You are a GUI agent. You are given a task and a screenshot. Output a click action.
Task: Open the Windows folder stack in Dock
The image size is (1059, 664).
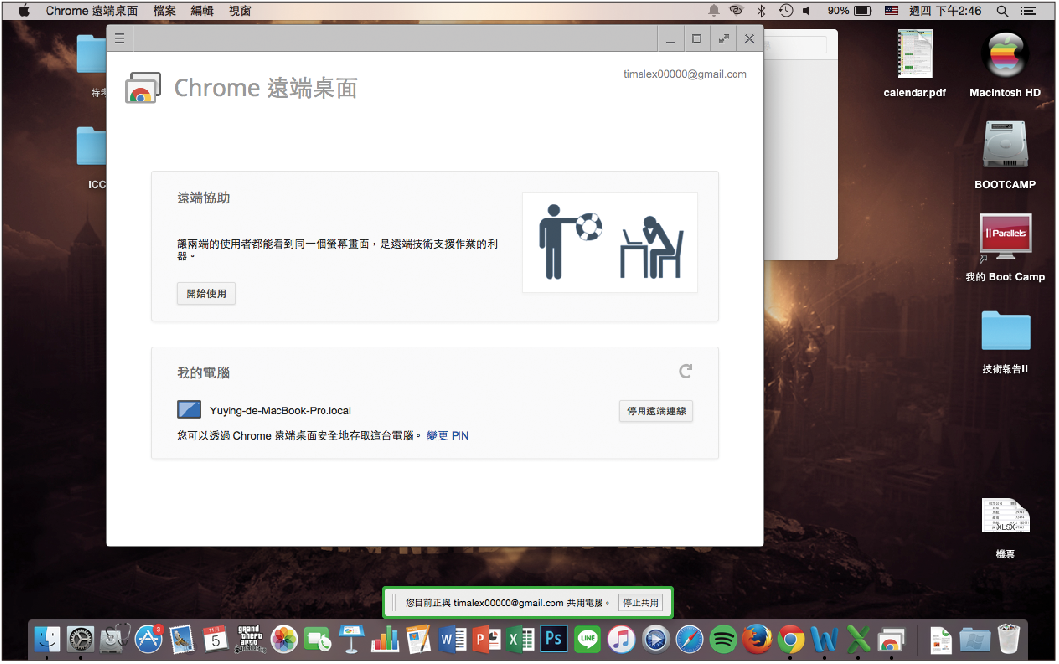point(974,639)
